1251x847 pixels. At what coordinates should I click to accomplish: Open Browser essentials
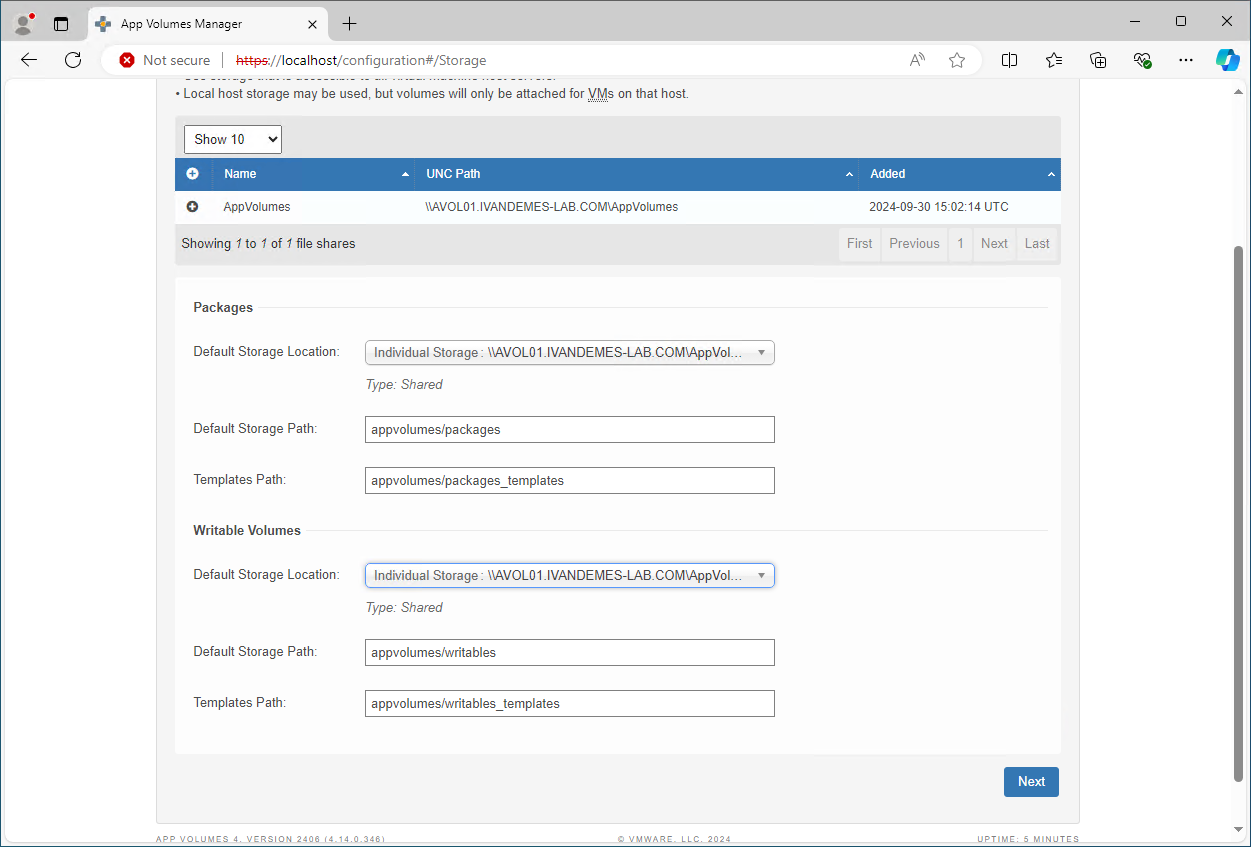pos(1143,60)
